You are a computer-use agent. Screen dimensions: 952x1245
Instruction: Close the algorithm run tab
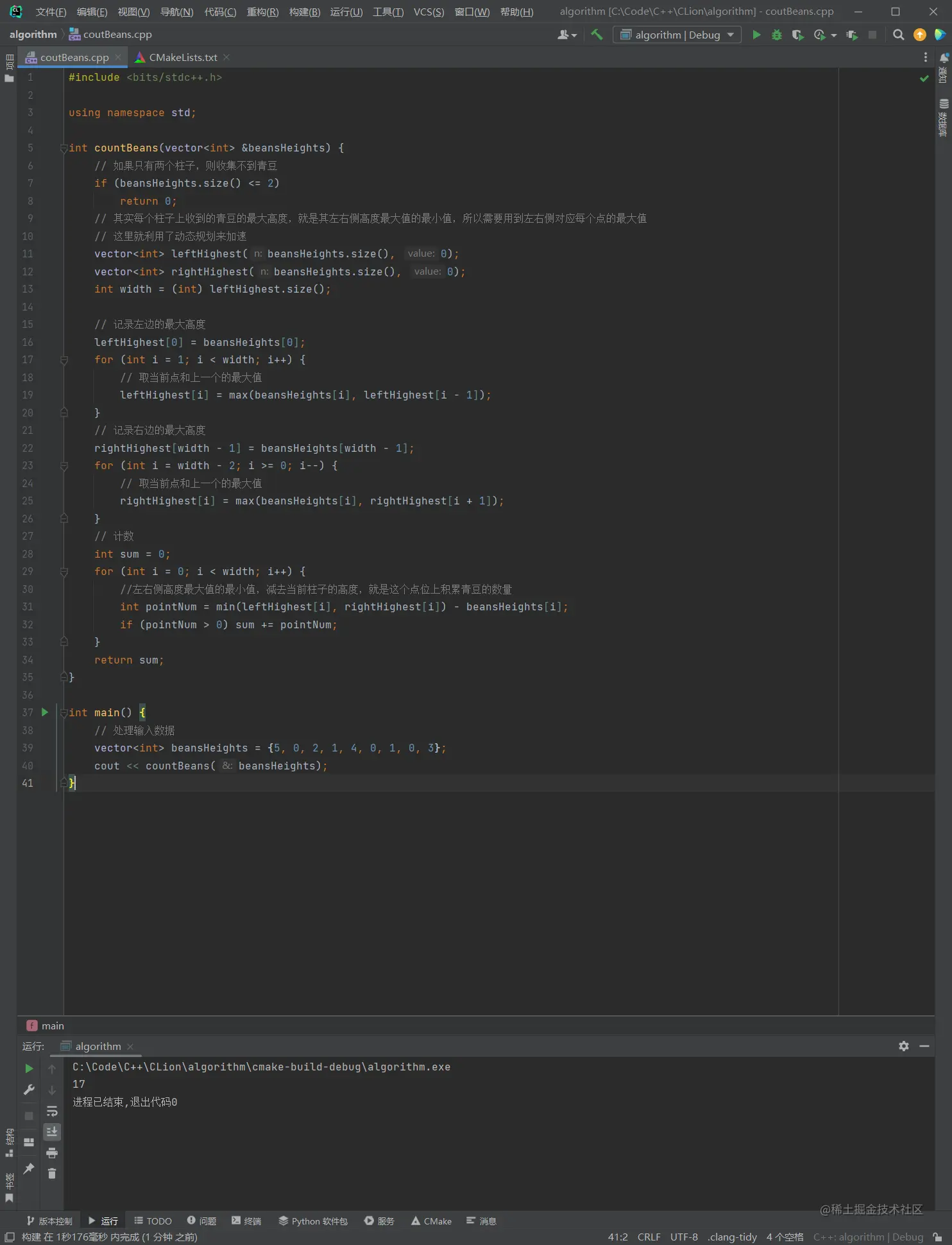[x=130, y=1046]
